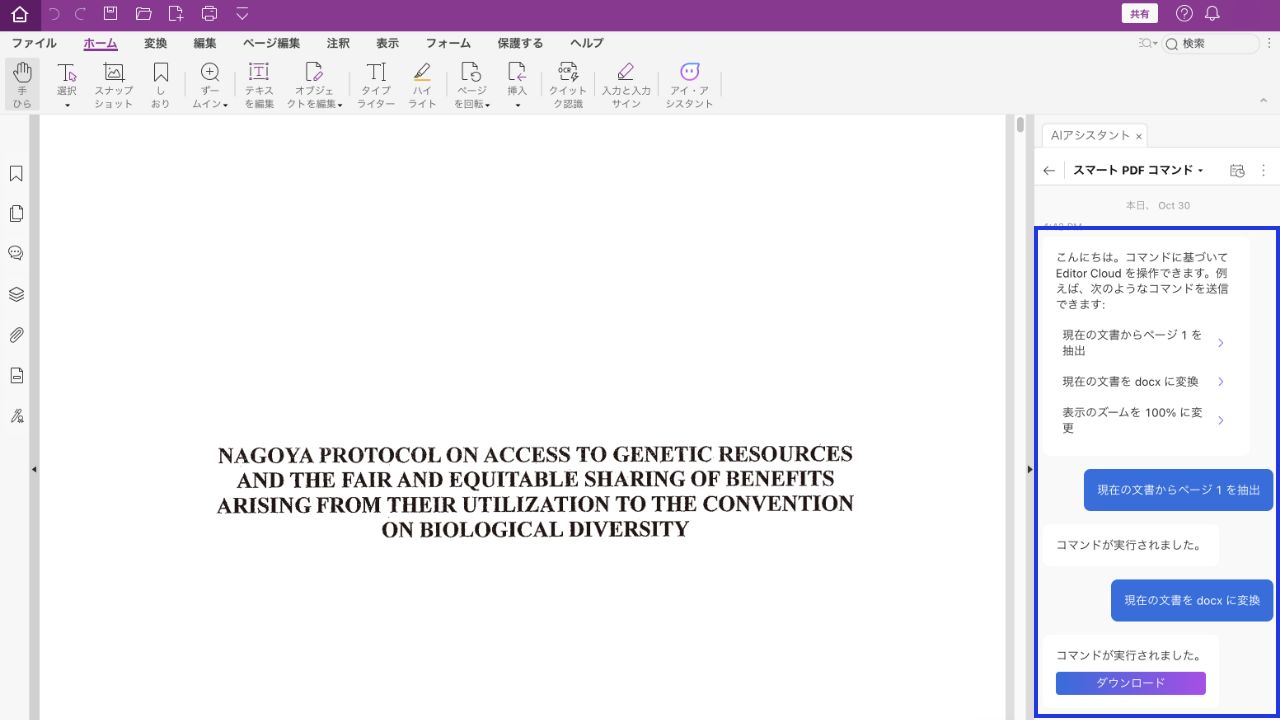Screen dimensions: 1280x720
Task: Open the Pages thumbnails panel
Action: [x=16, y=214]
